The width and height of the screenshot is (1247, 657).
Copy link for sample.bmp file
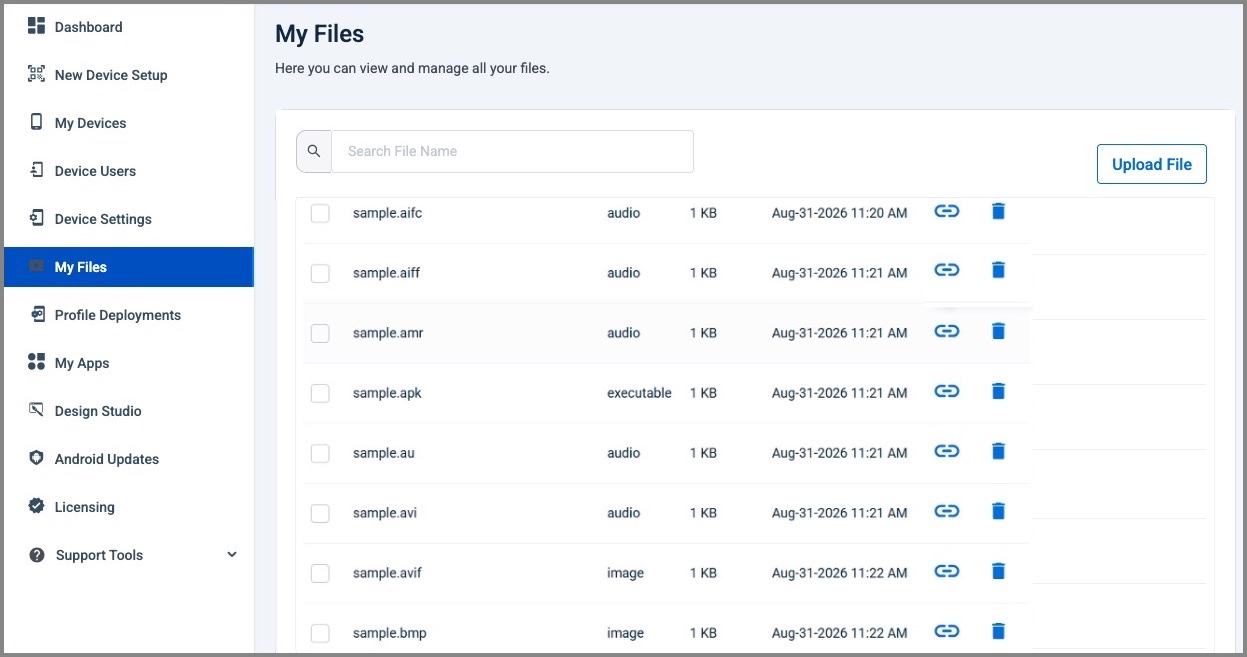click(946, 631)
